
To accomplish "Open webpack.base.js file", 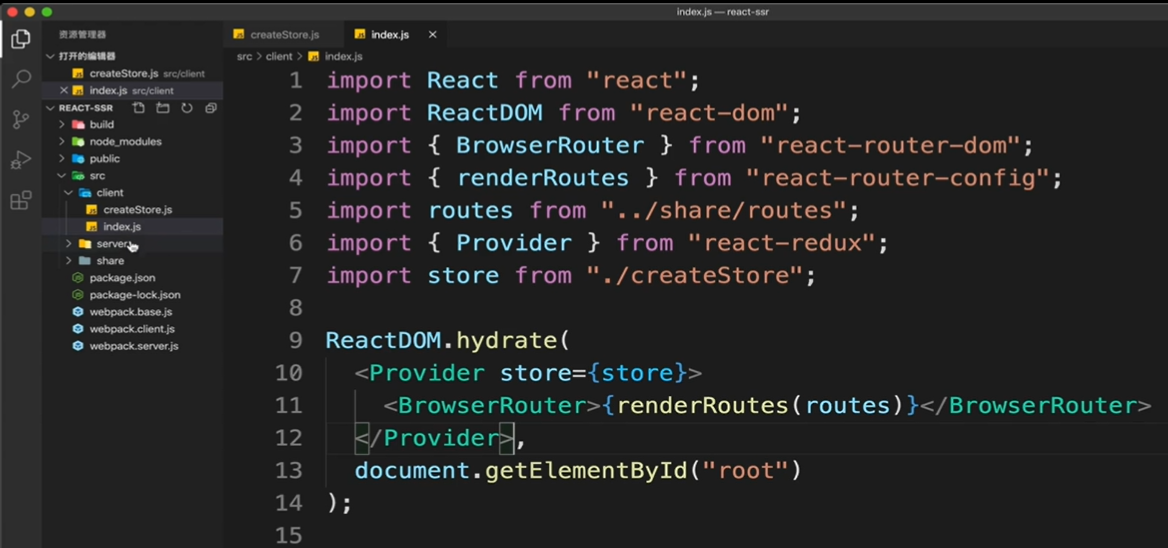I will 130,312.
